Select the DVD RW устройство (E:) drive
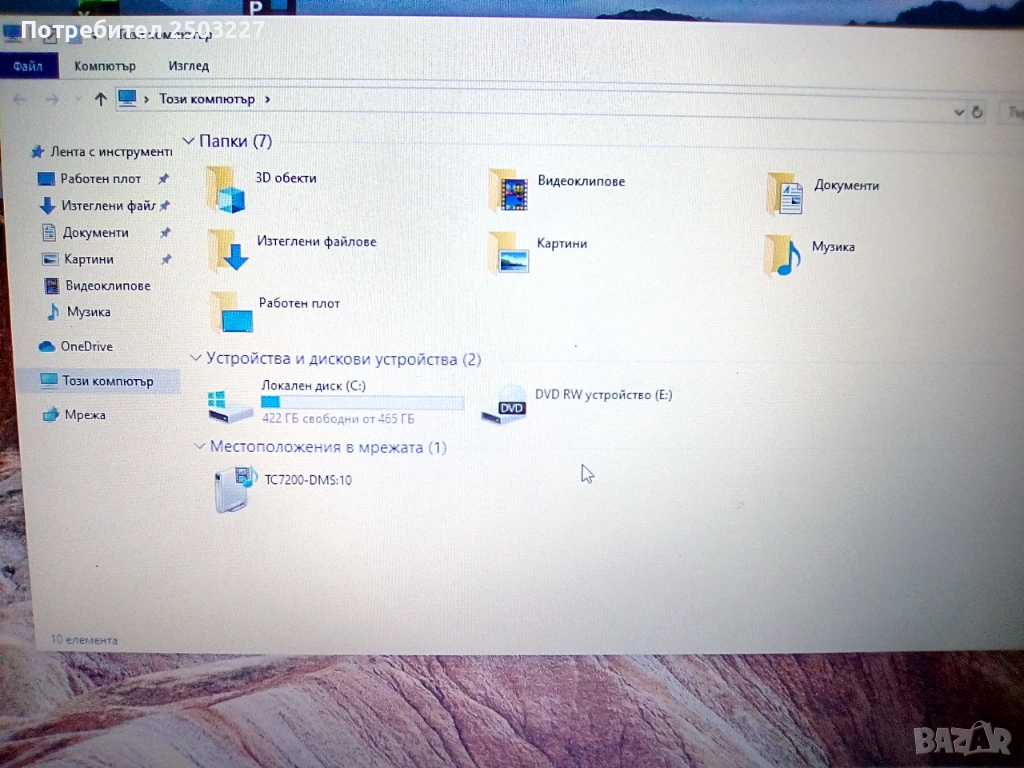1024x768 pixels. click(x=503, y=404)
